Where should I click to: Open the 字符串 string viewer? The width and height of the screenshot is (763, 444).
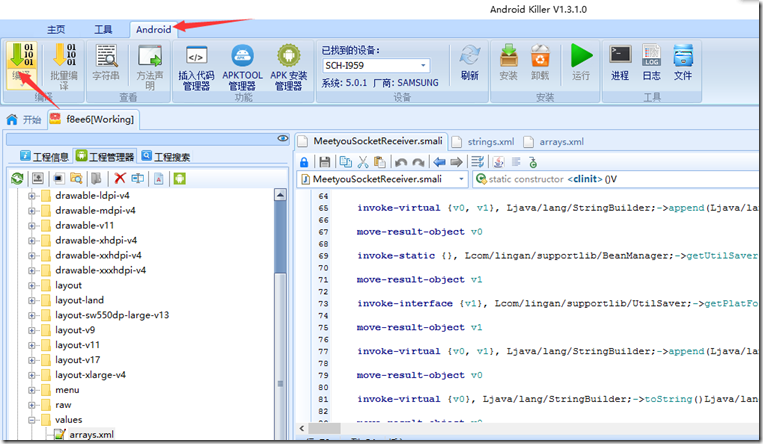[106, 62]
